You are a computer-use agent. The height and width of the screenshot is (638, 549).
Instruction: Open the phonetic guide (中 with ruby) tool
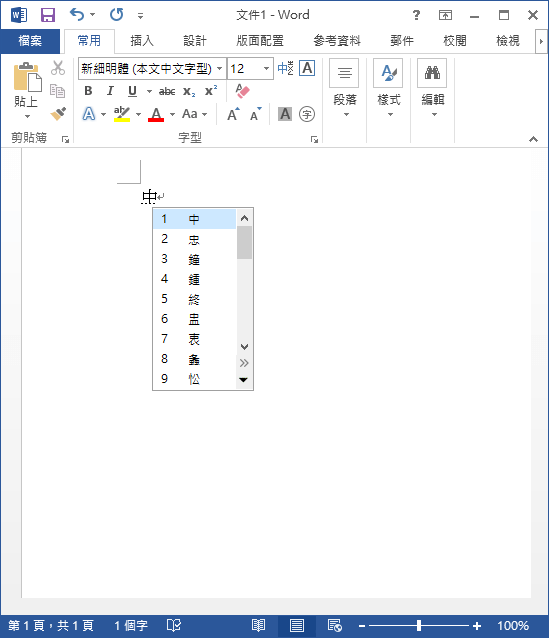pyautogui.click(x=285, y=68)
